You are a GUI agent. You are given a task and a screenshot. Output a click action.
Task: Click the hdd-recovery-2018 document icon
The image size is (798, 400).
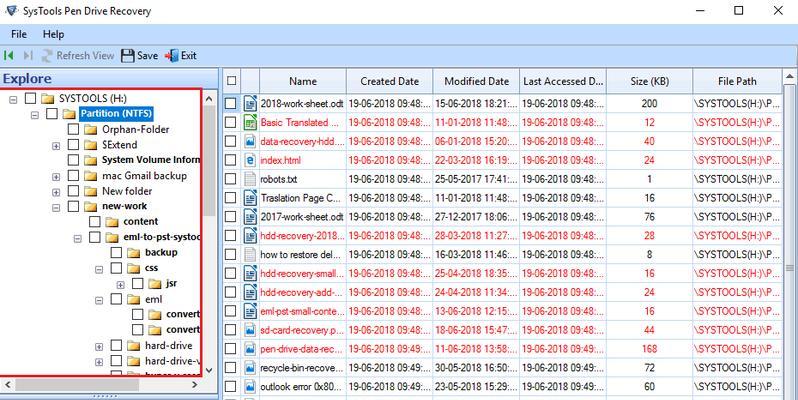pyautogui.click(x=250, y=236)
